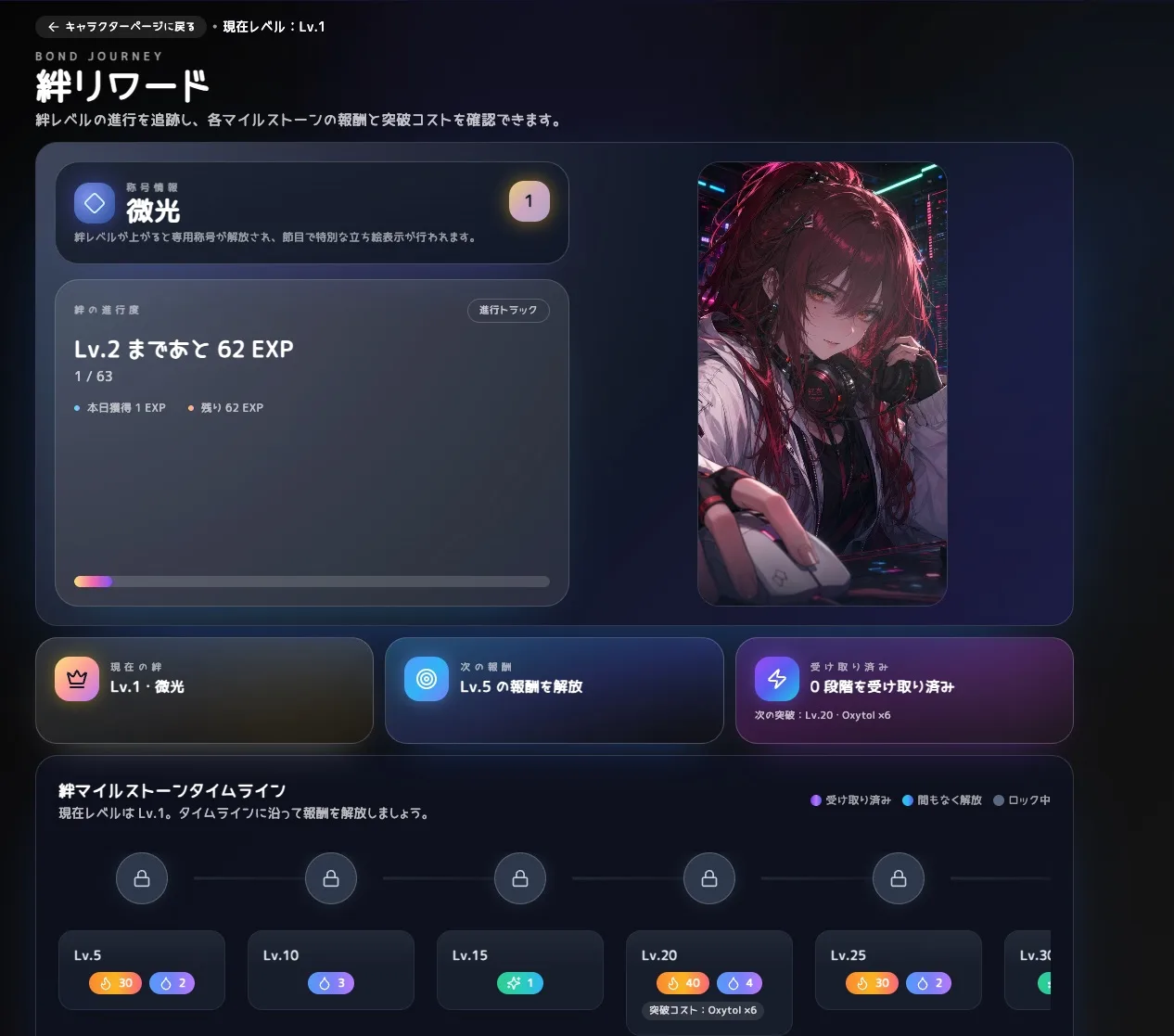Click the 次の突破：Lv.20・Oxytol ×6 text
Screen dimensions: 1174x1036
coord(823,715)
